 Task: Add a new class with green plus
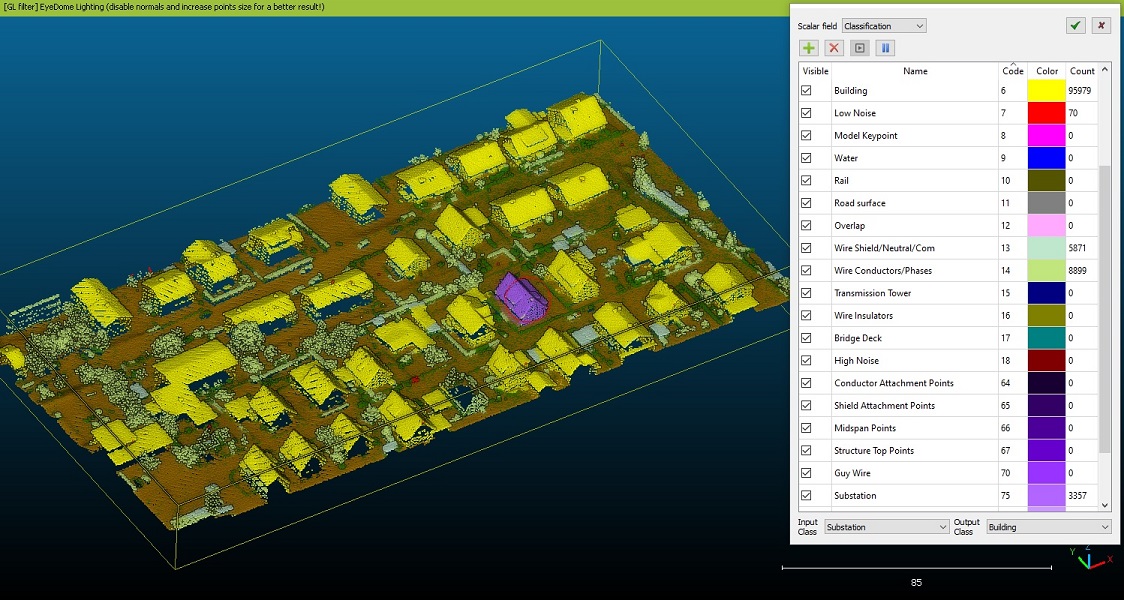pos(809,48)
